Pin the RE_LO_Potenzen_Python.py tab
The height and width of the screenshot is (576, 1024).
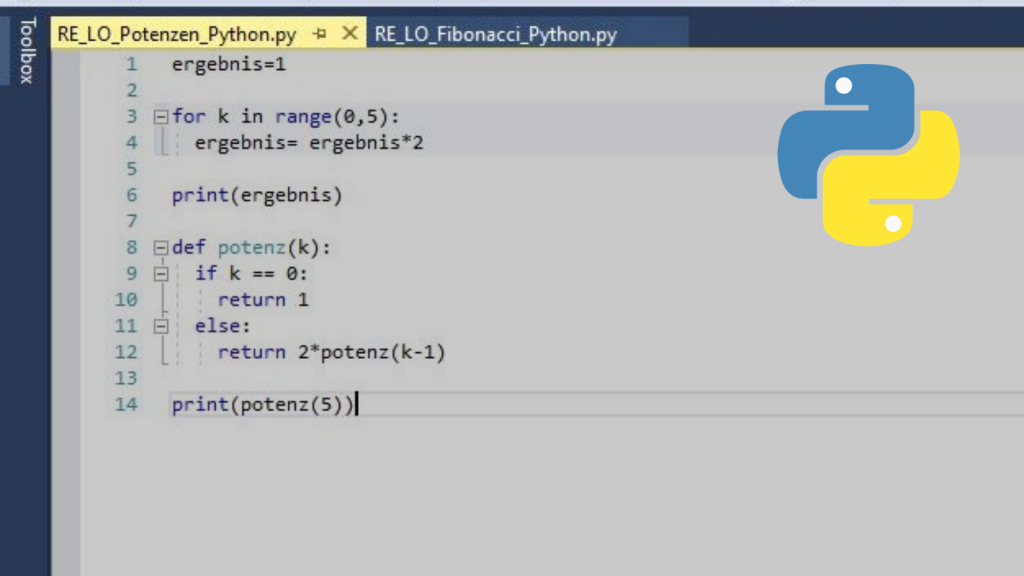point(320,34)
